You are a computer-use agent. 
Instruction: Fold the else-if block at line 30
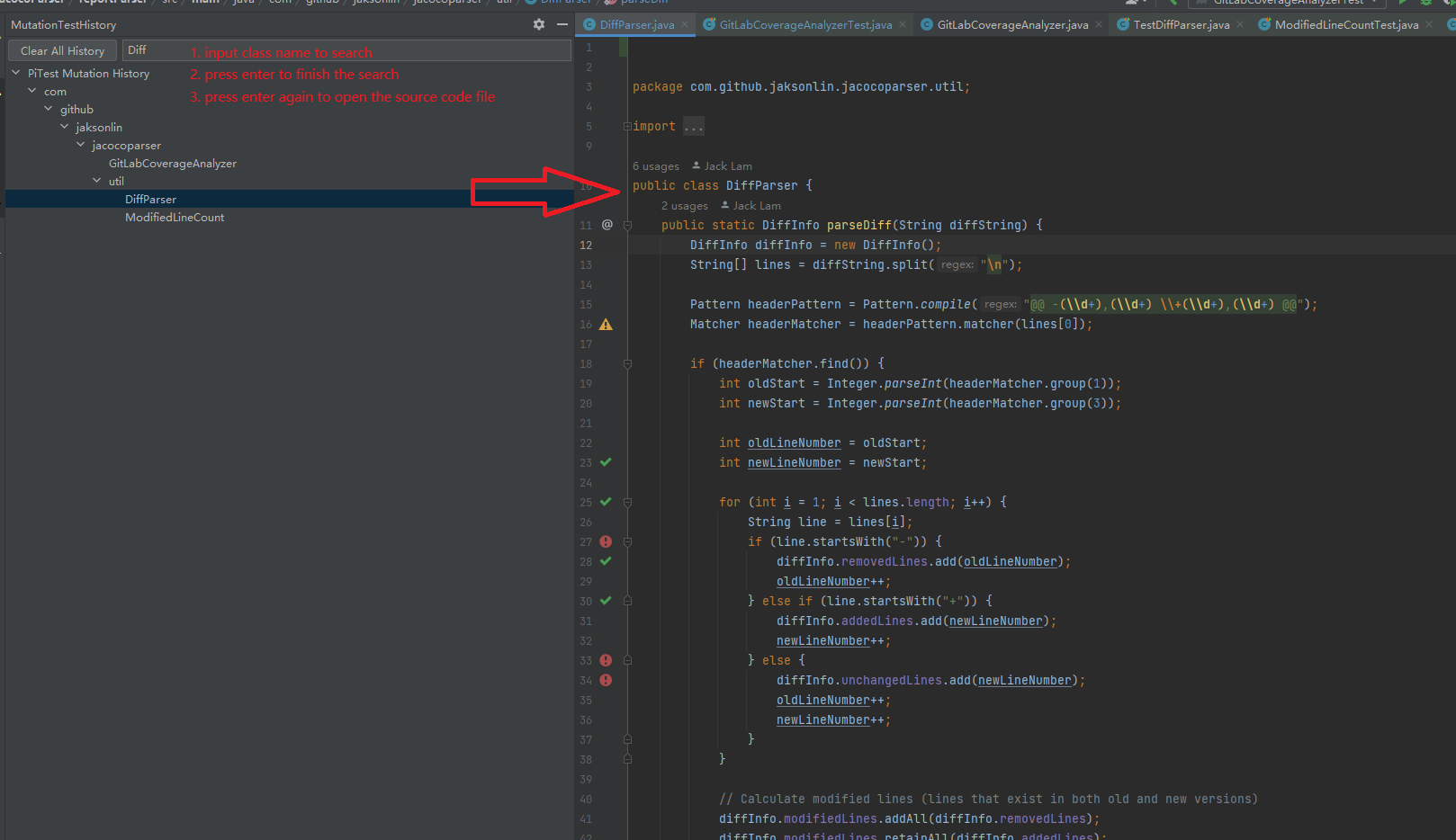(x=627, y=601)
